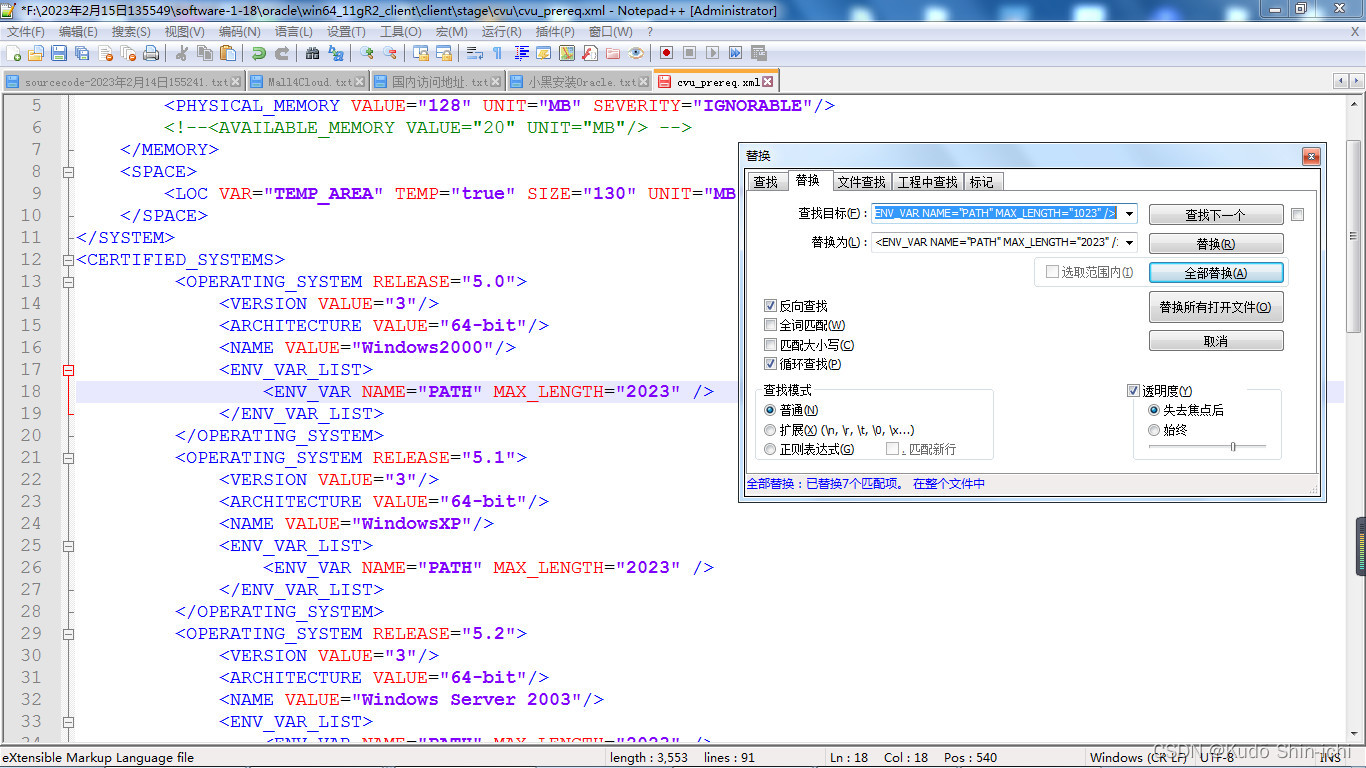This screenshot has width=1366, height=768.
Task: Switch to the 标记 dialog tab
Action: [982, 182]
